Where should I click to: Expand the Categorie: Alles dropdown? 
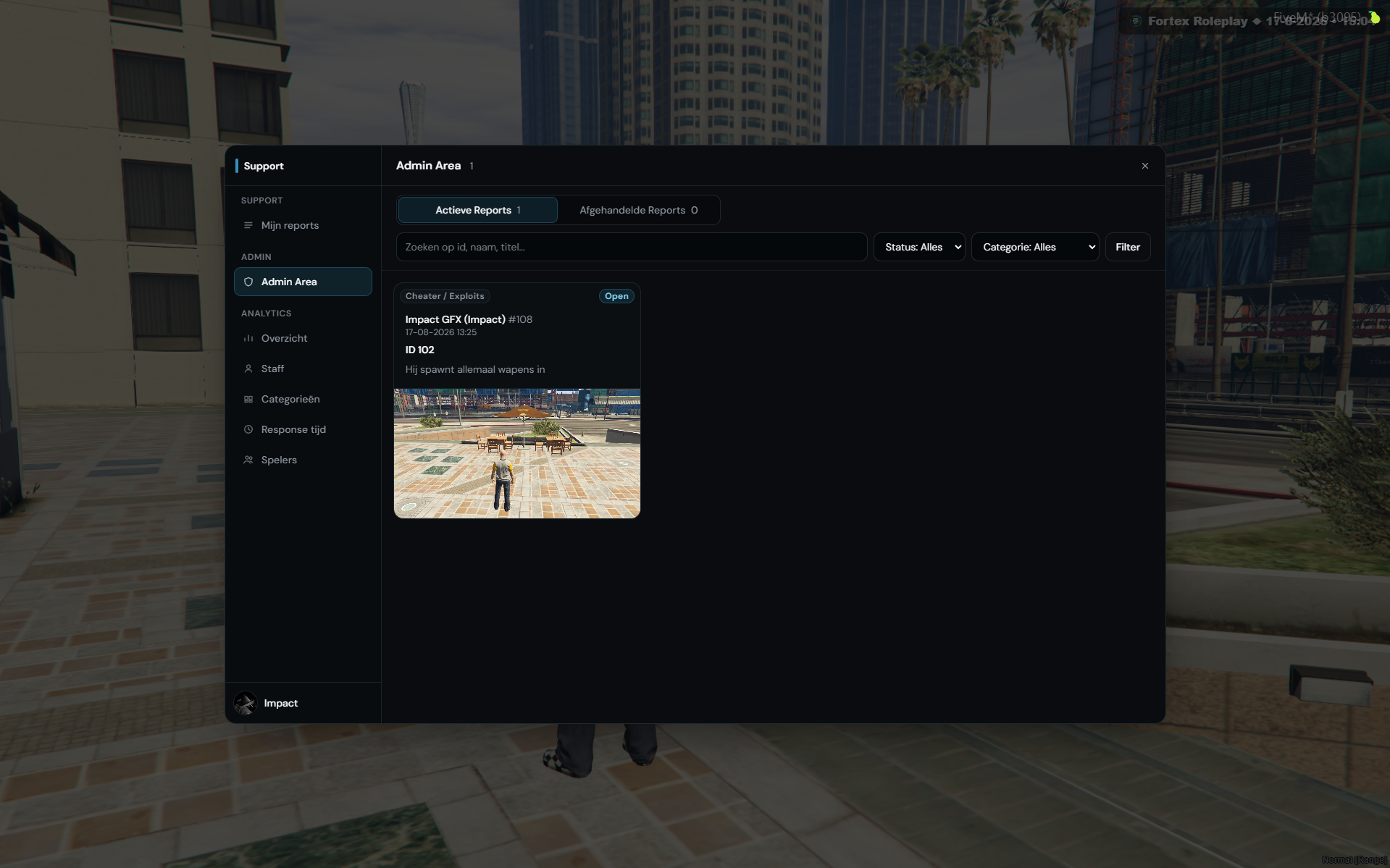coord(1035,247)
